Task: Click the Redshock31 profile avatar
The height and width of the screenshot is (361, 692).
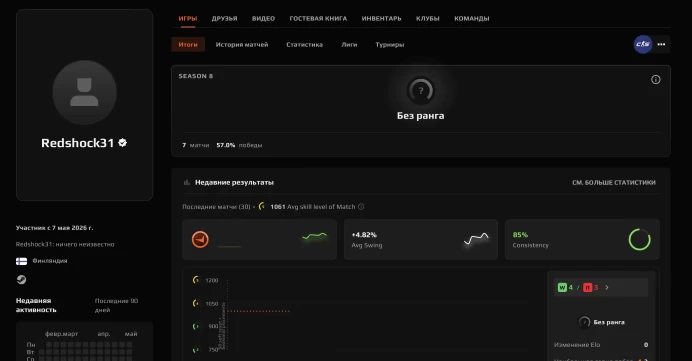Action: (x=84, y=92)
